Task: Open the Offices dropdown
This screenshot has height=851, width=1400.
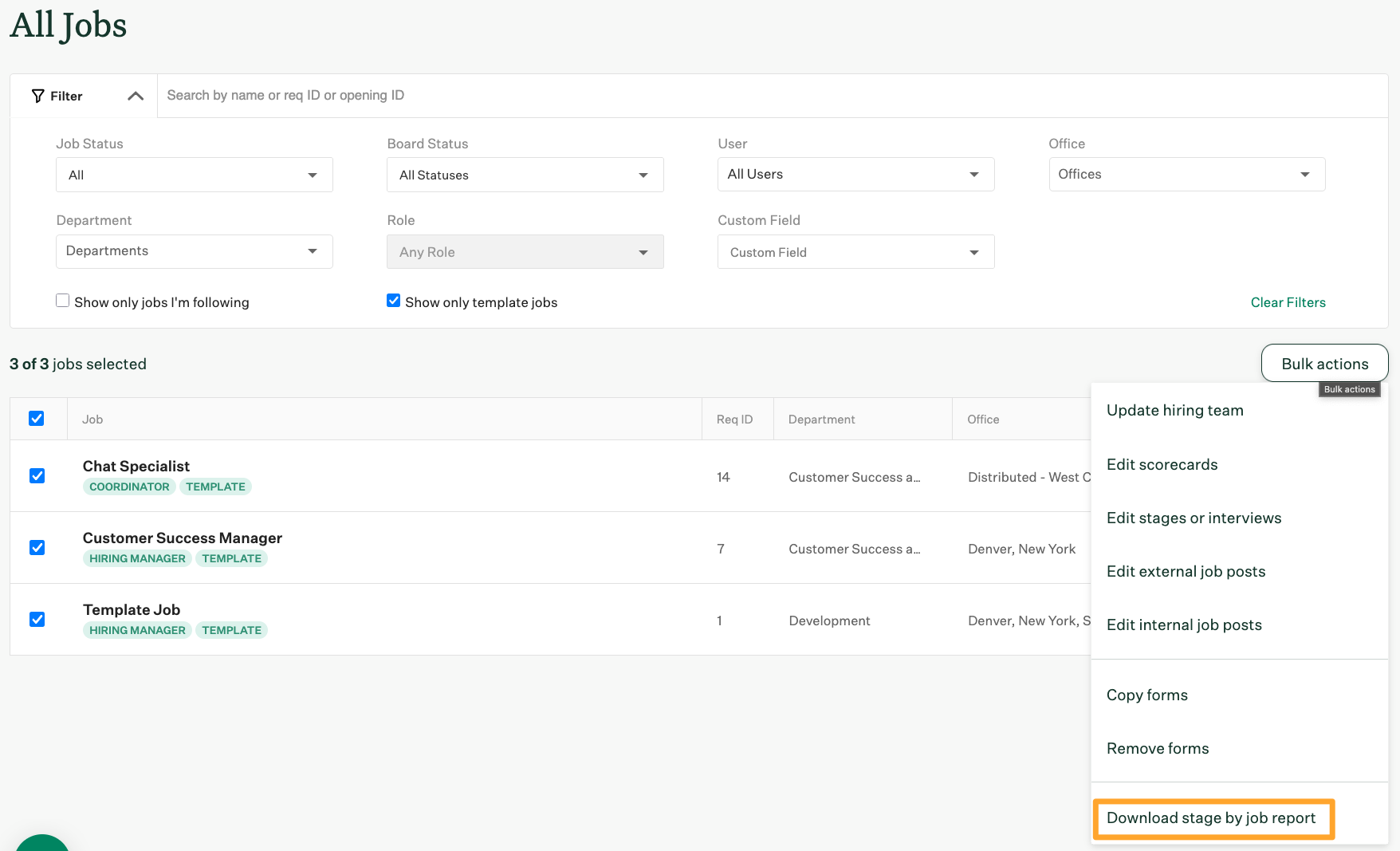Action: 1186,174
